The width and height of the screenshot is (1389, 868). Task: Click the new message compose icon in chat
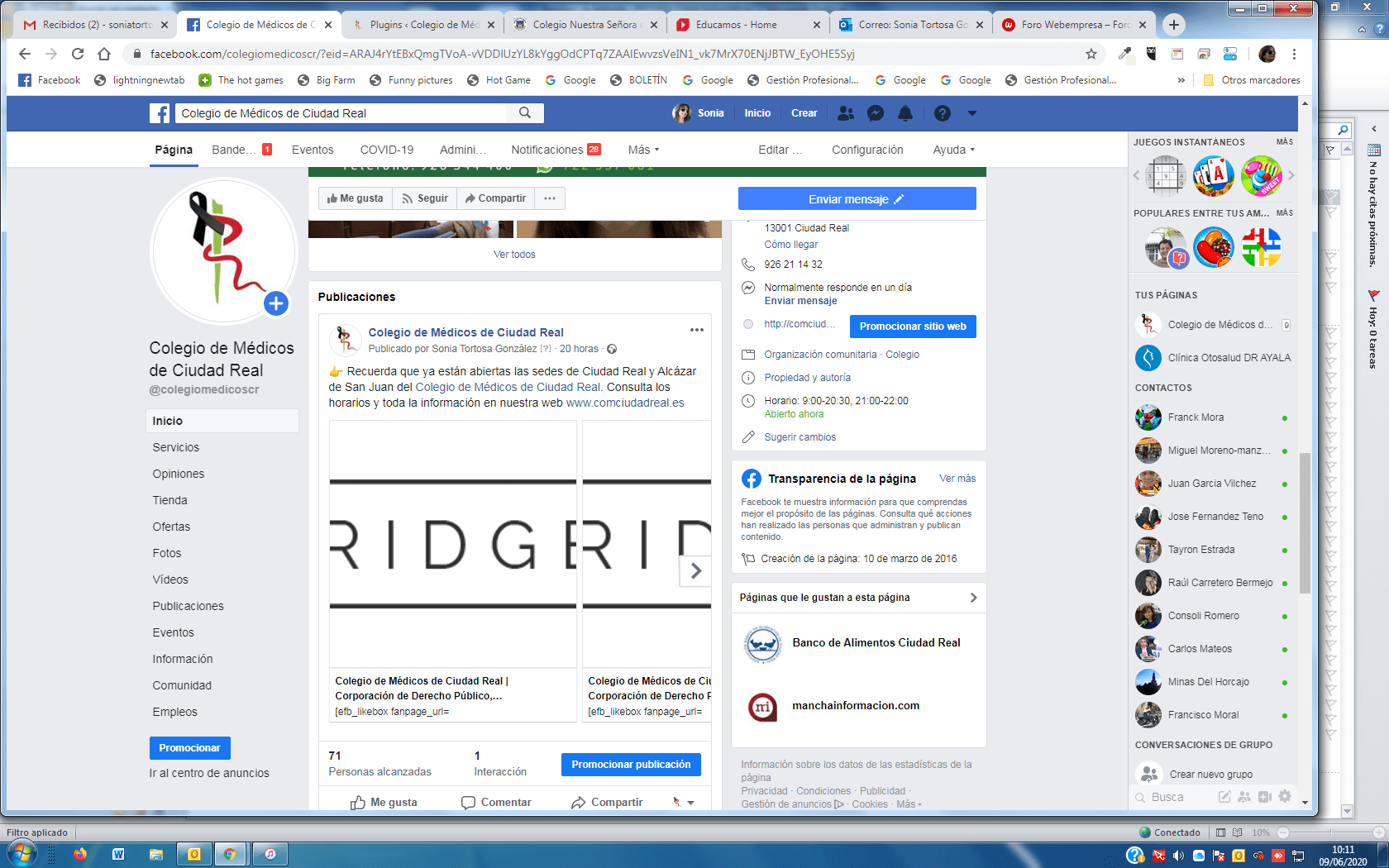(x=1224, y=796)
